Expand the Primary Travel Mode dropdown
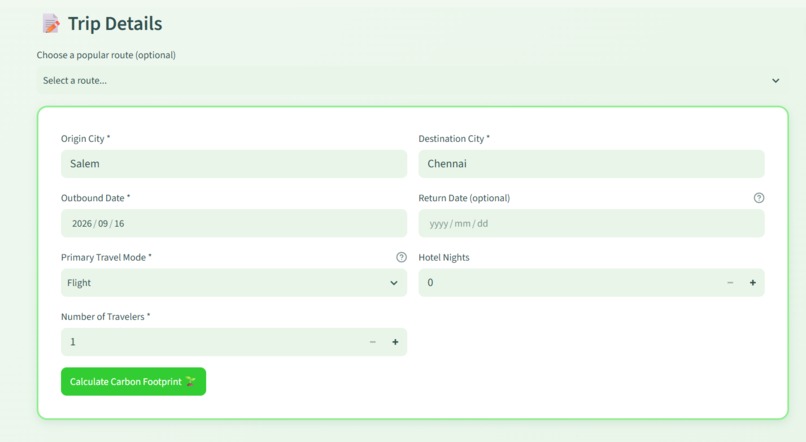Screen dimensions: 806x442 coord(234,283)
